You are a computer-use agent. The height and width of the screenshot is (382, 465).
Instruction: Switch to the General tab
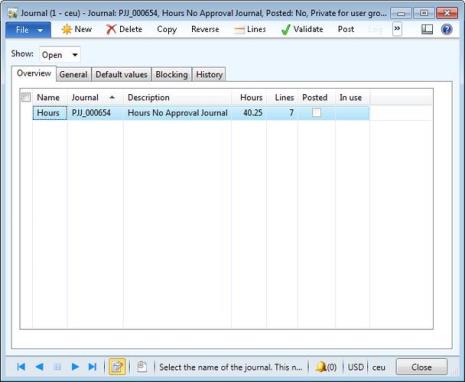pyautogui.click(x=73, y=74)
